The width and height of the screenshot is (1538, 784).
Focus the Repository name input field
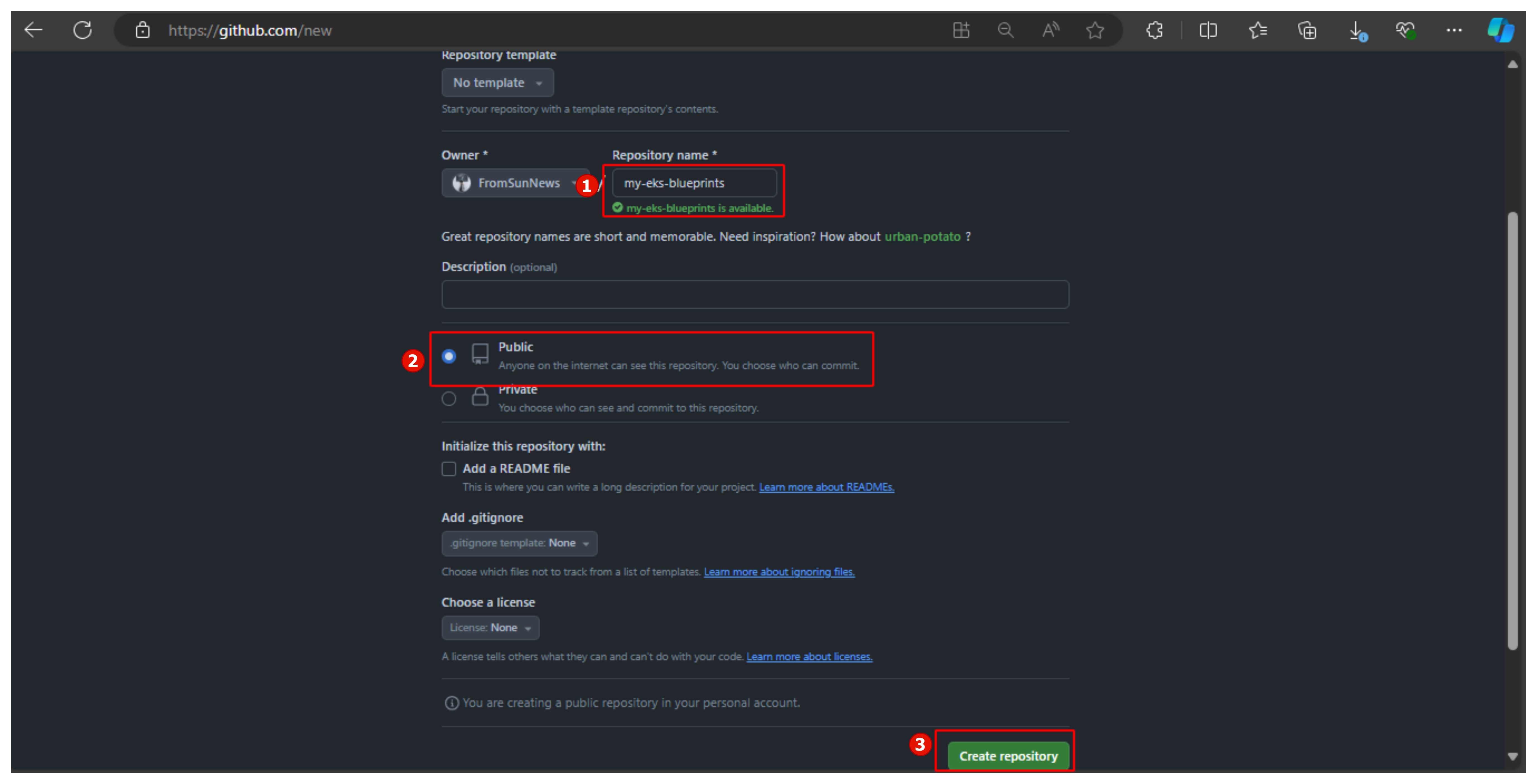[x=694, y=183]
